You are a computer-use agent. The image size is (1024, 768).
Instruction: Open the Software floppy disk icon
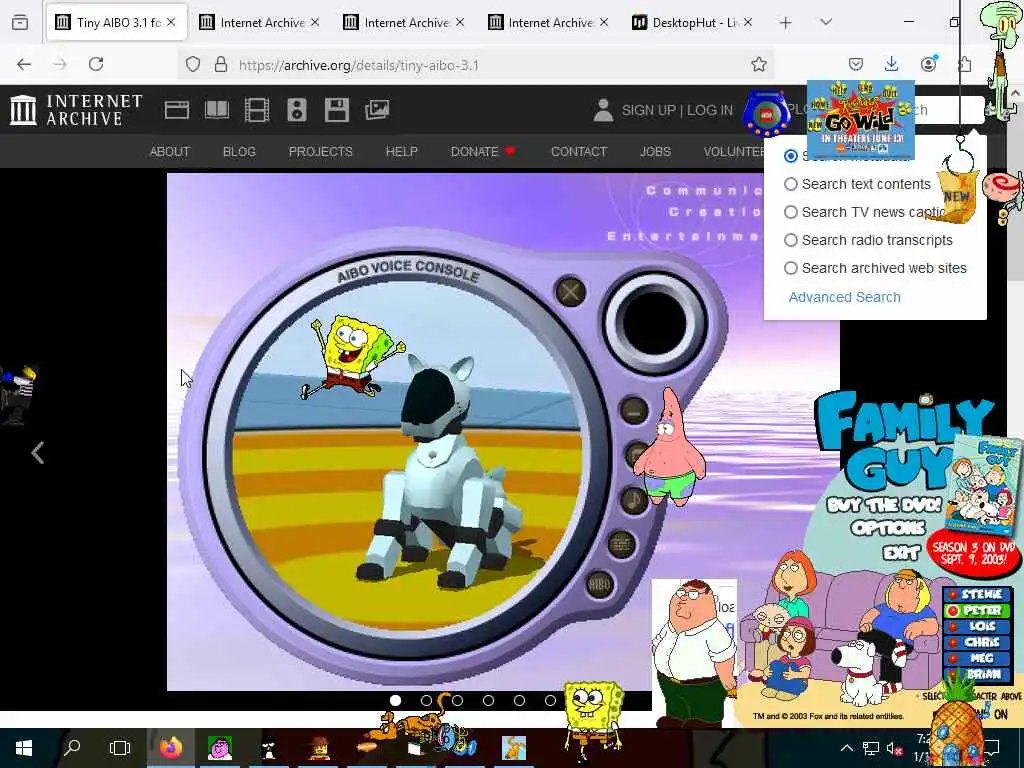(337, 110)
